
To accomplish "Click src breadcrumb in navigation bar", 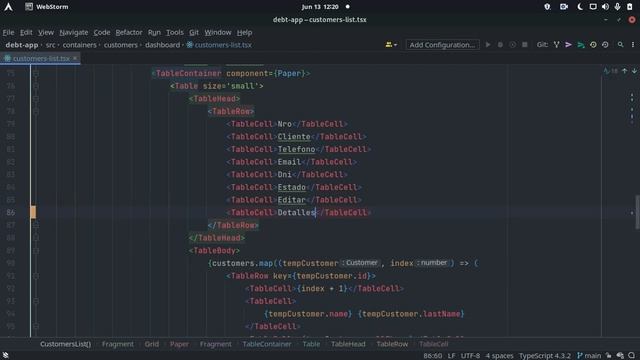I will point(50,45).
